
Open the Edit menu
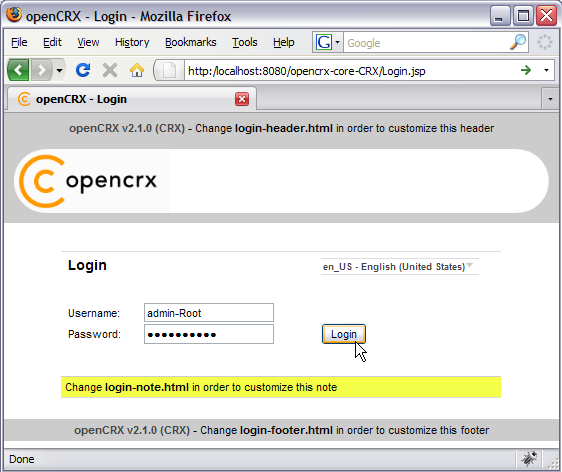(52, 42)
